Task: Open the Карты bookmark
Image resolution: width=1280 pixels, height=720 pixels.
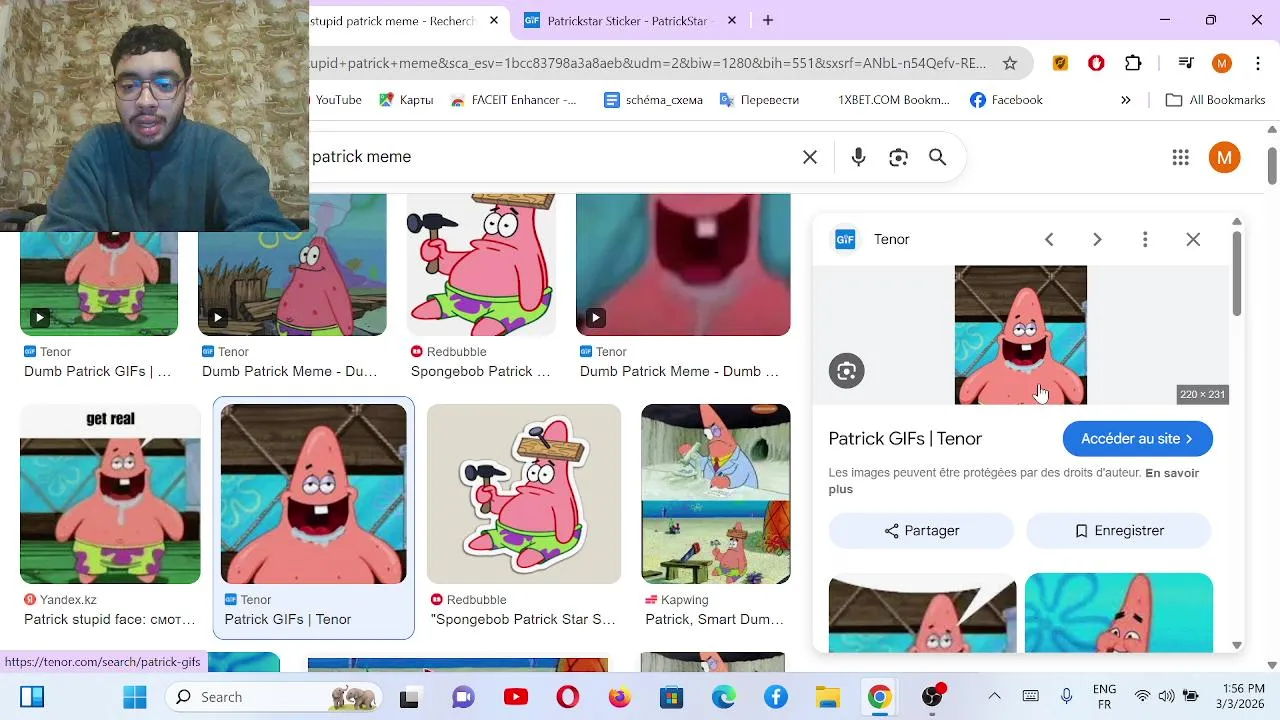Action: pos(406,100)
